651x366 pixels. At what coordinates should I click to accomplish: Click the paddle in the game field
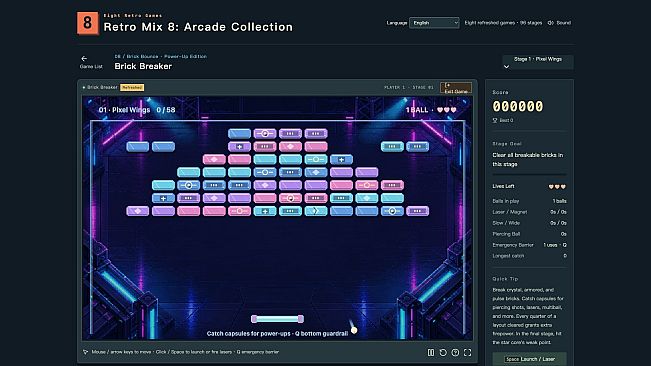coord(277,319)
